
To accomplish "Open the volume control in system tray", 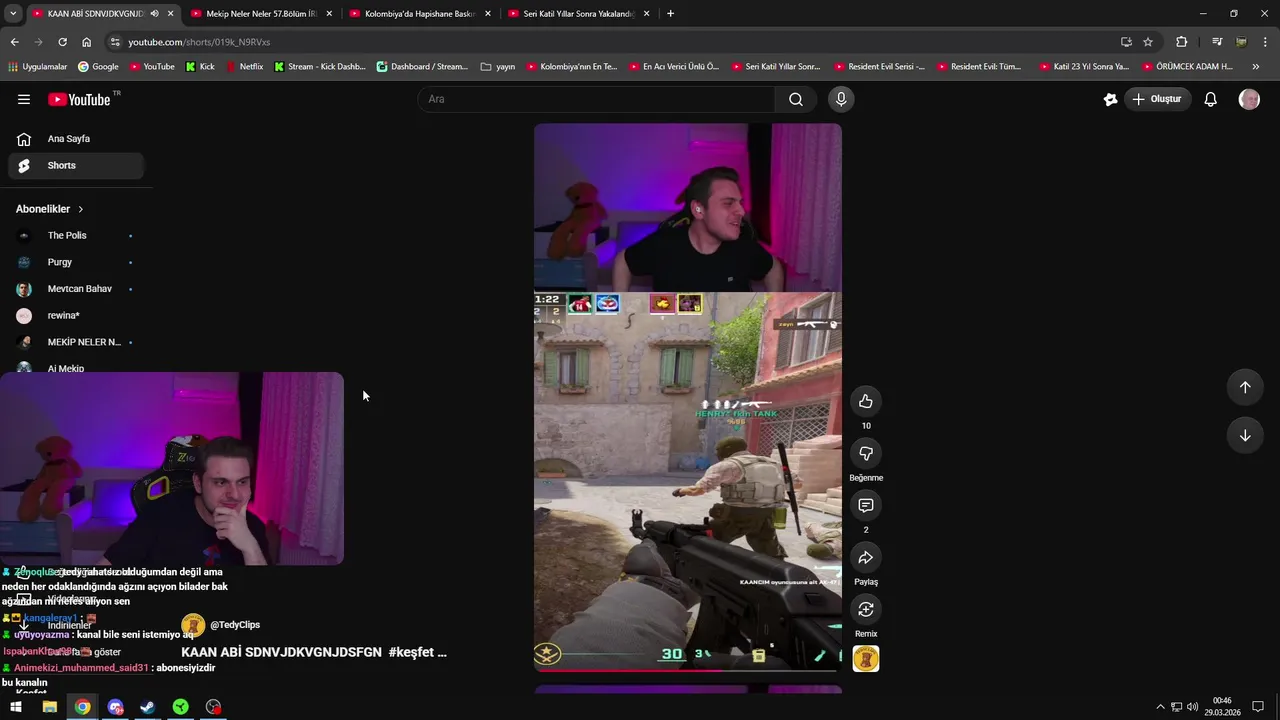I will [1192, 707].
